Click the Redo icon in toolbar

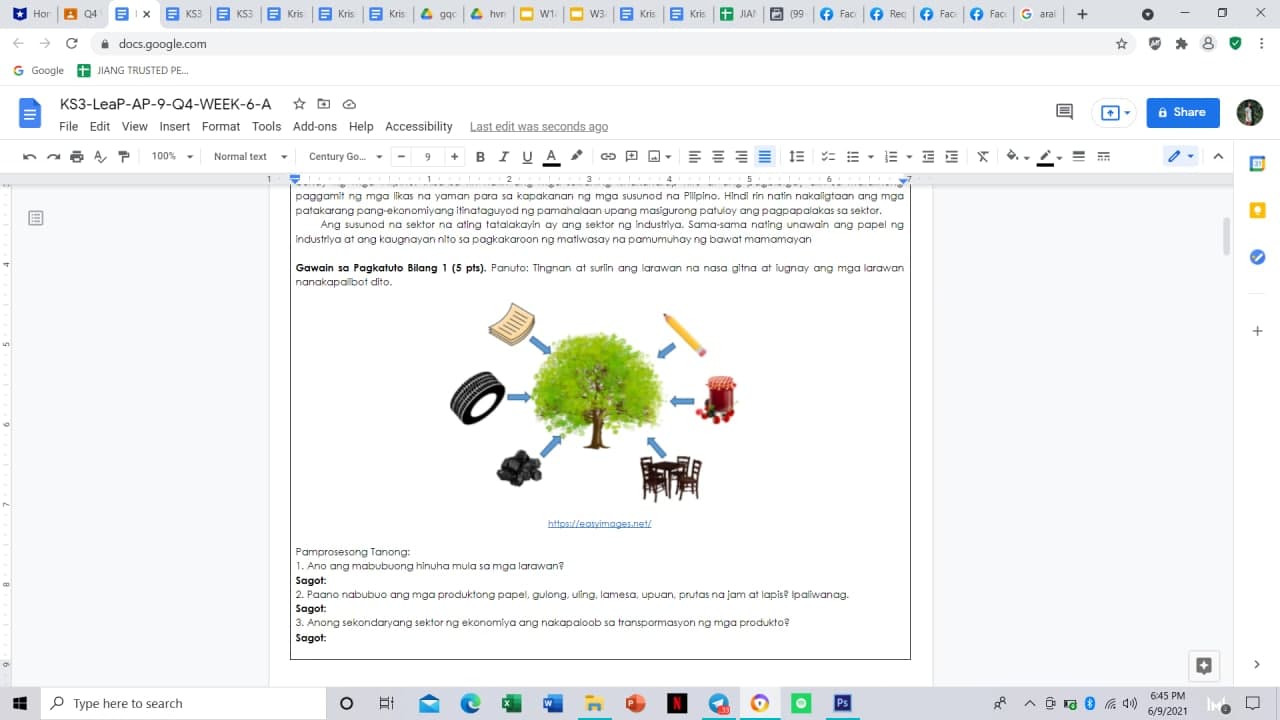[53, 156]
